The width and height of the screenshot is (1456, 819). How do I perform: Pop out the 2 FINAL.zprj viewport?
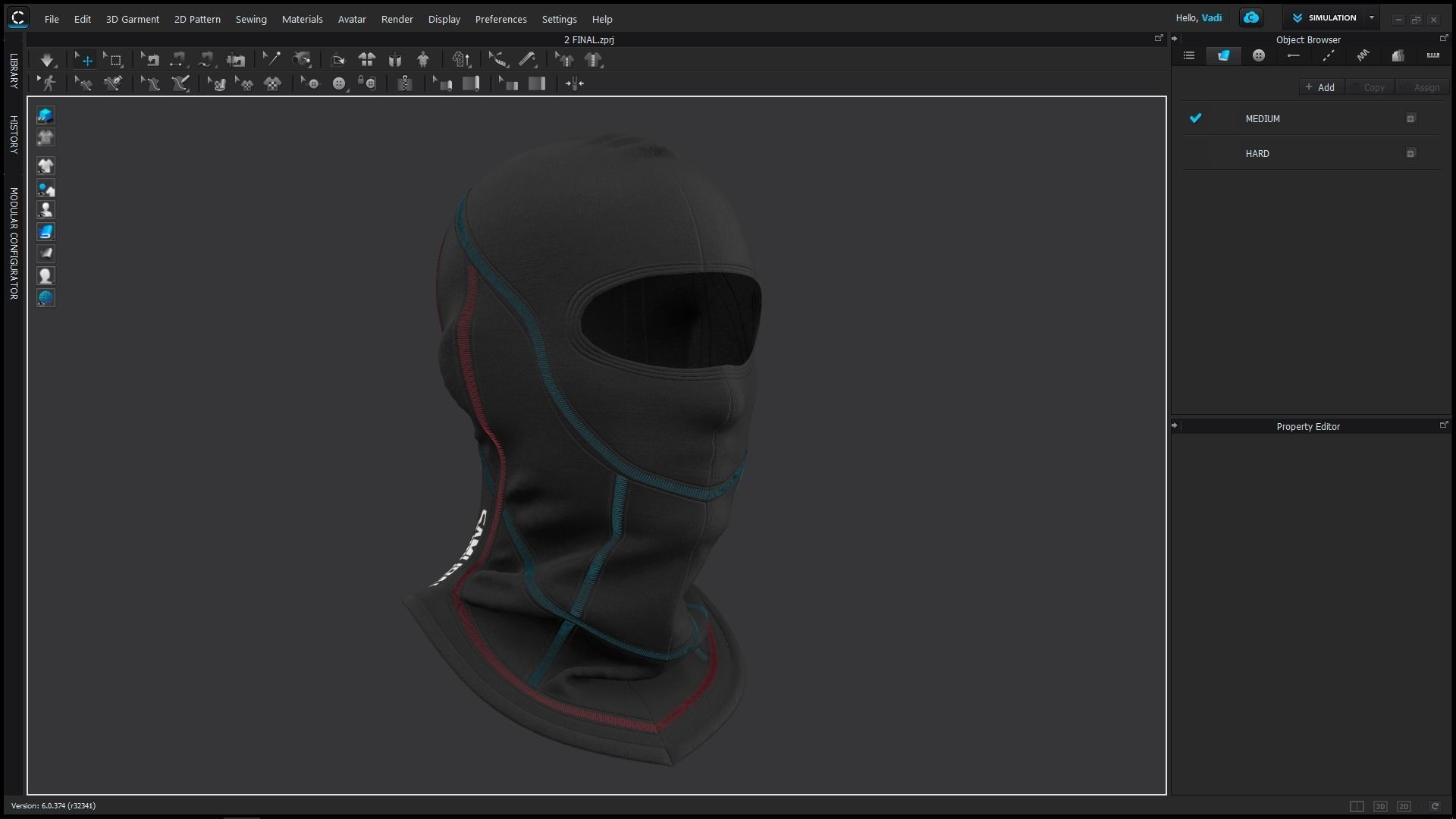point(1158,37)
